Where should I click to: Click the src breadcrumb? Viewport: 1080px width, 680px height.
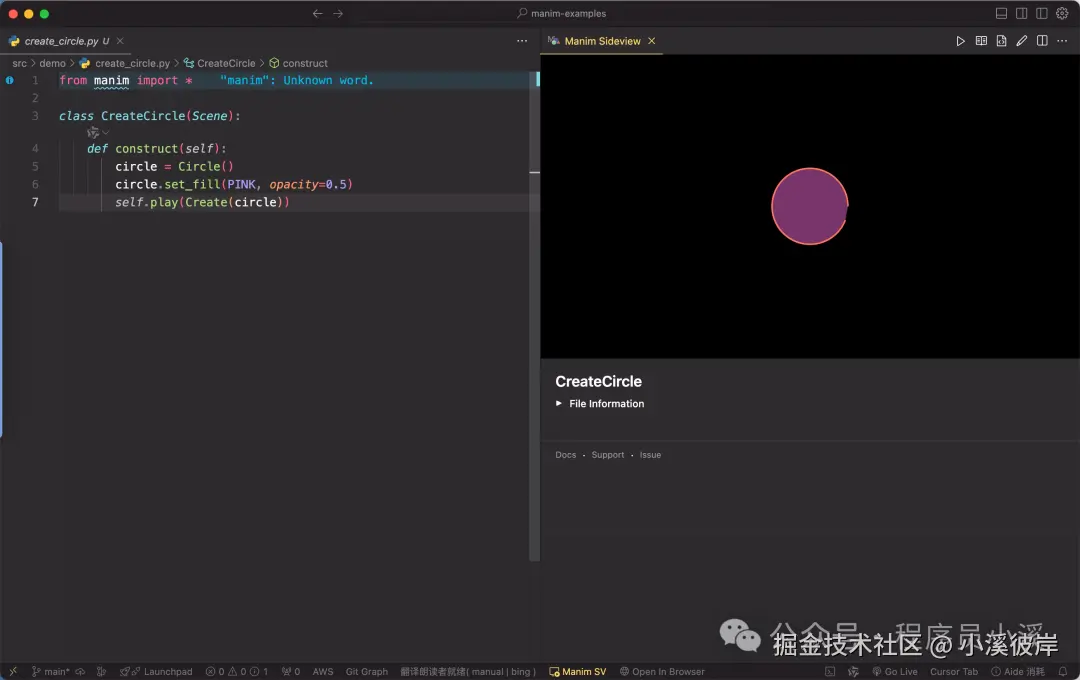pos(19,63)
